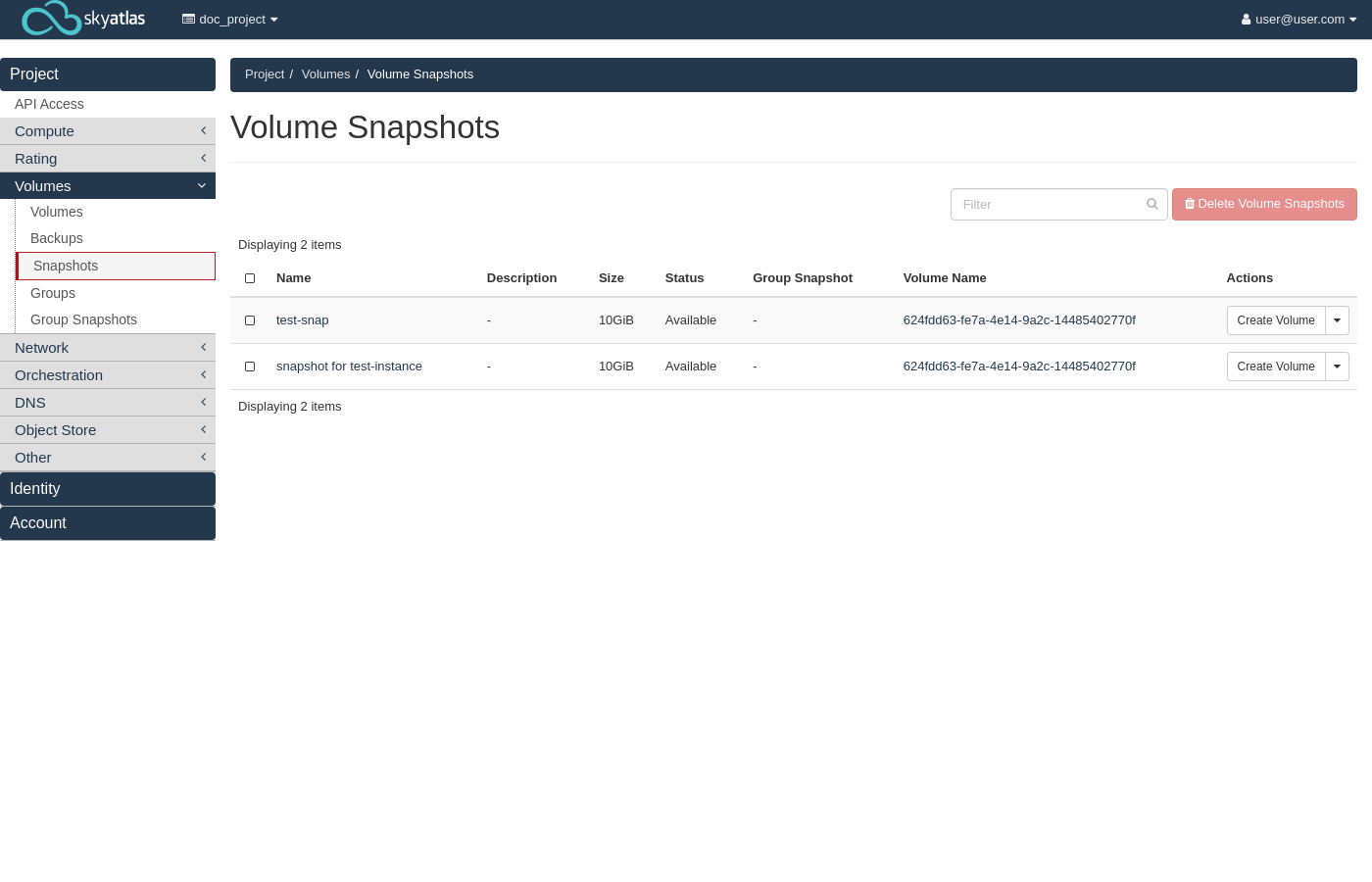This screenshot has width=1372, height=882.
Task: Open the user@user.com account menu
Action: 1298,19
